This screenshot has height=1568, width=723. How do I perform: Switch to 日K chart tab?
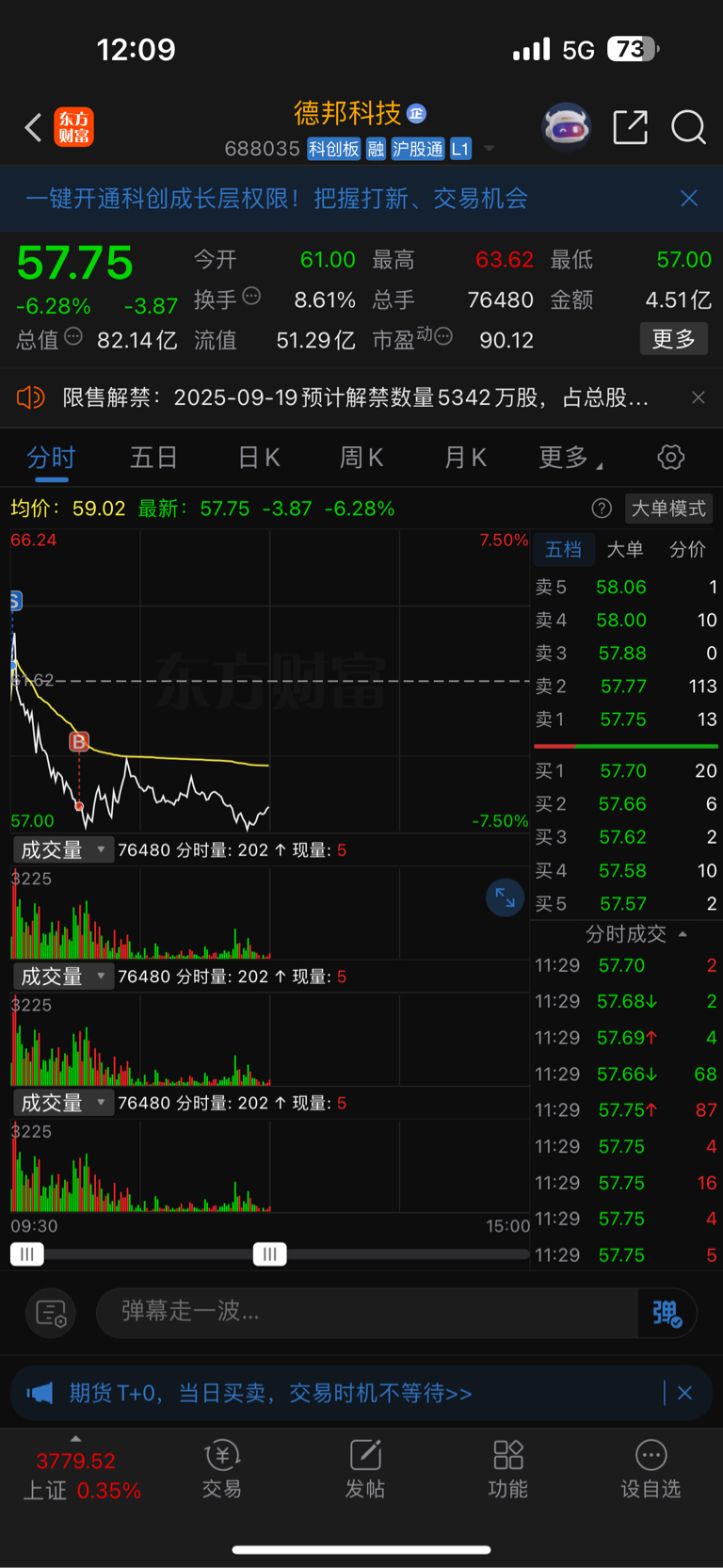pos(258,458)
